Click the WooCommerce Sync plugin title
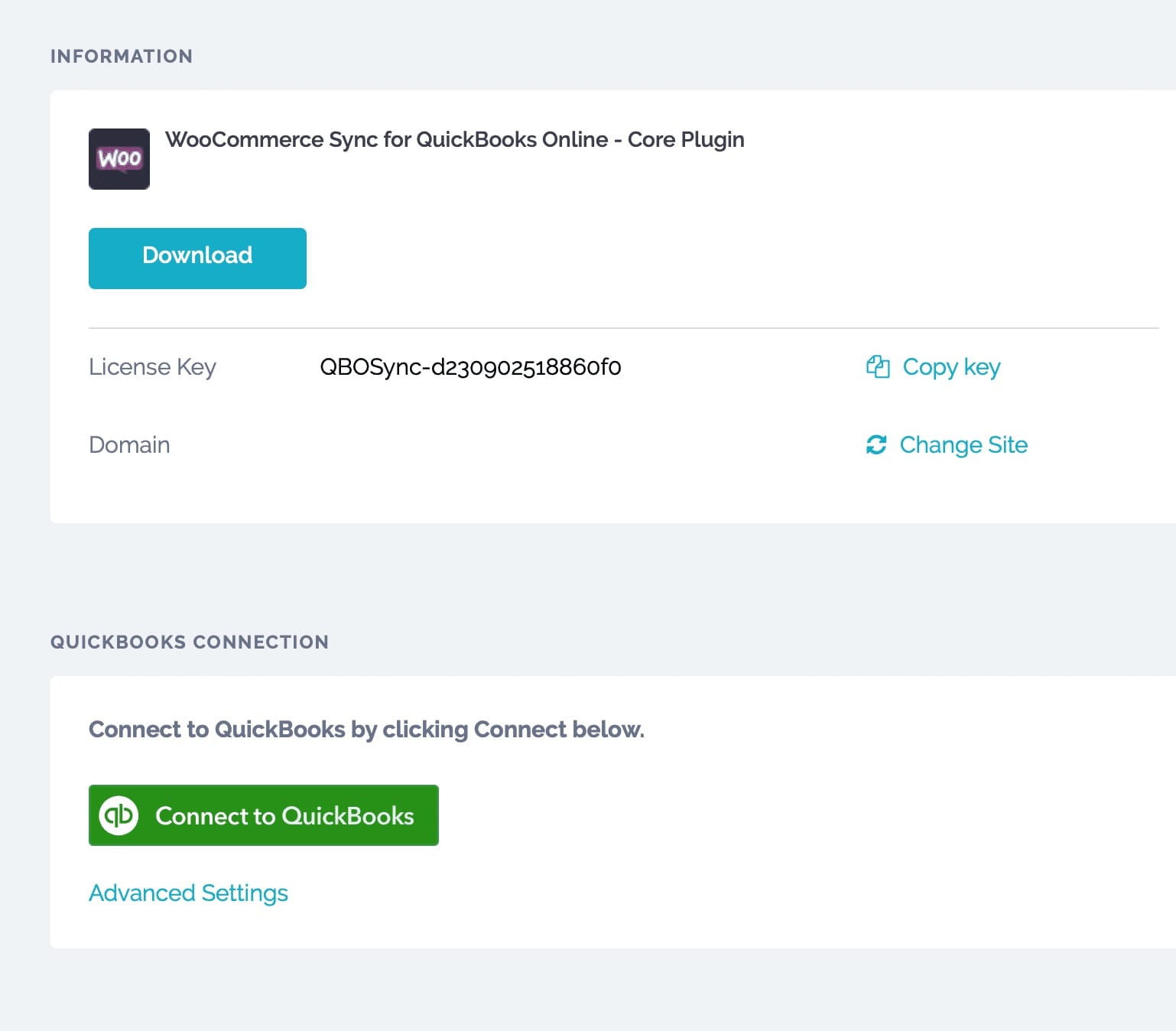1176x1031 pixels. point(454,139)
